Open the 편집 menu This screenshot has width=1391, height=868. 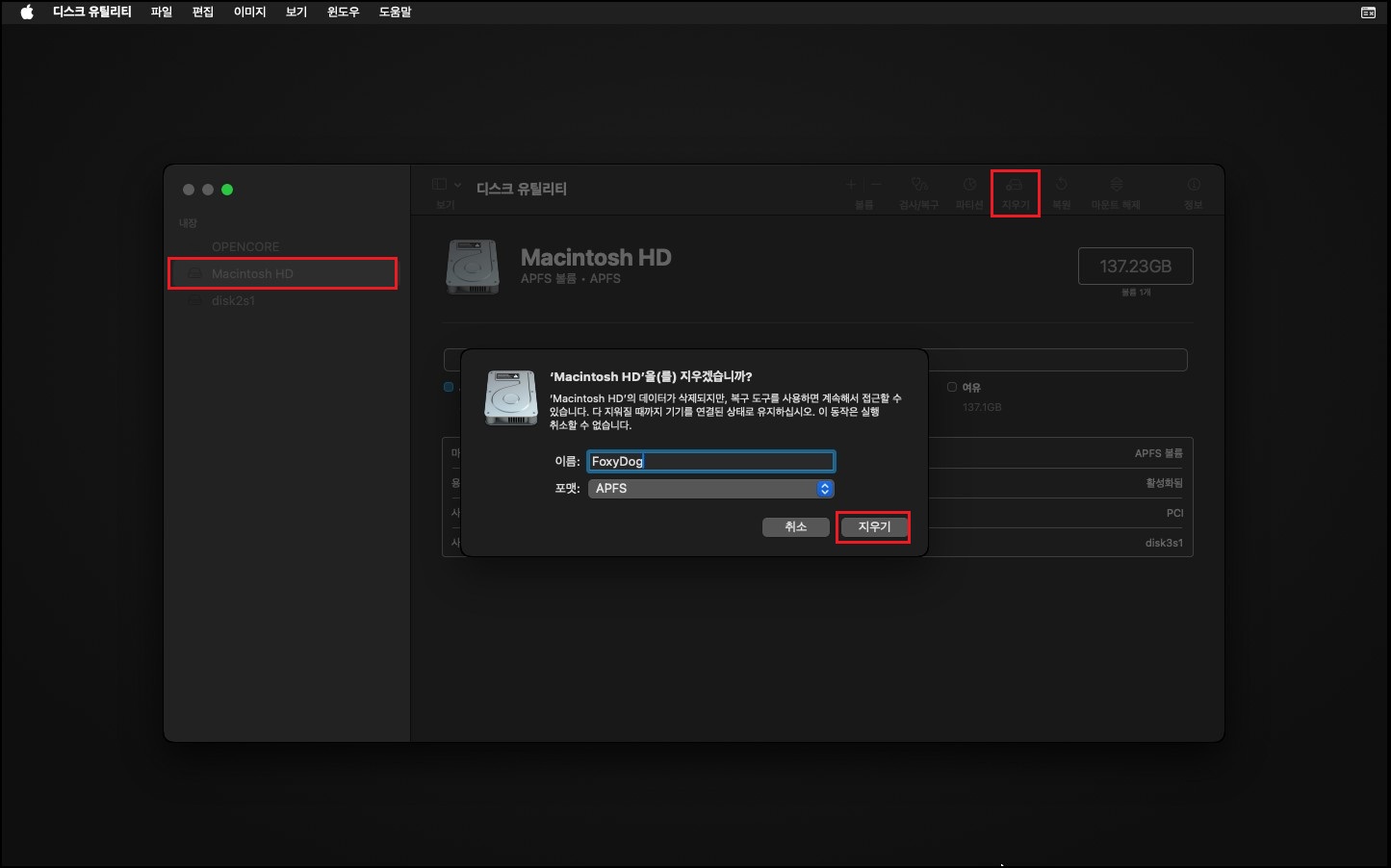202,12
